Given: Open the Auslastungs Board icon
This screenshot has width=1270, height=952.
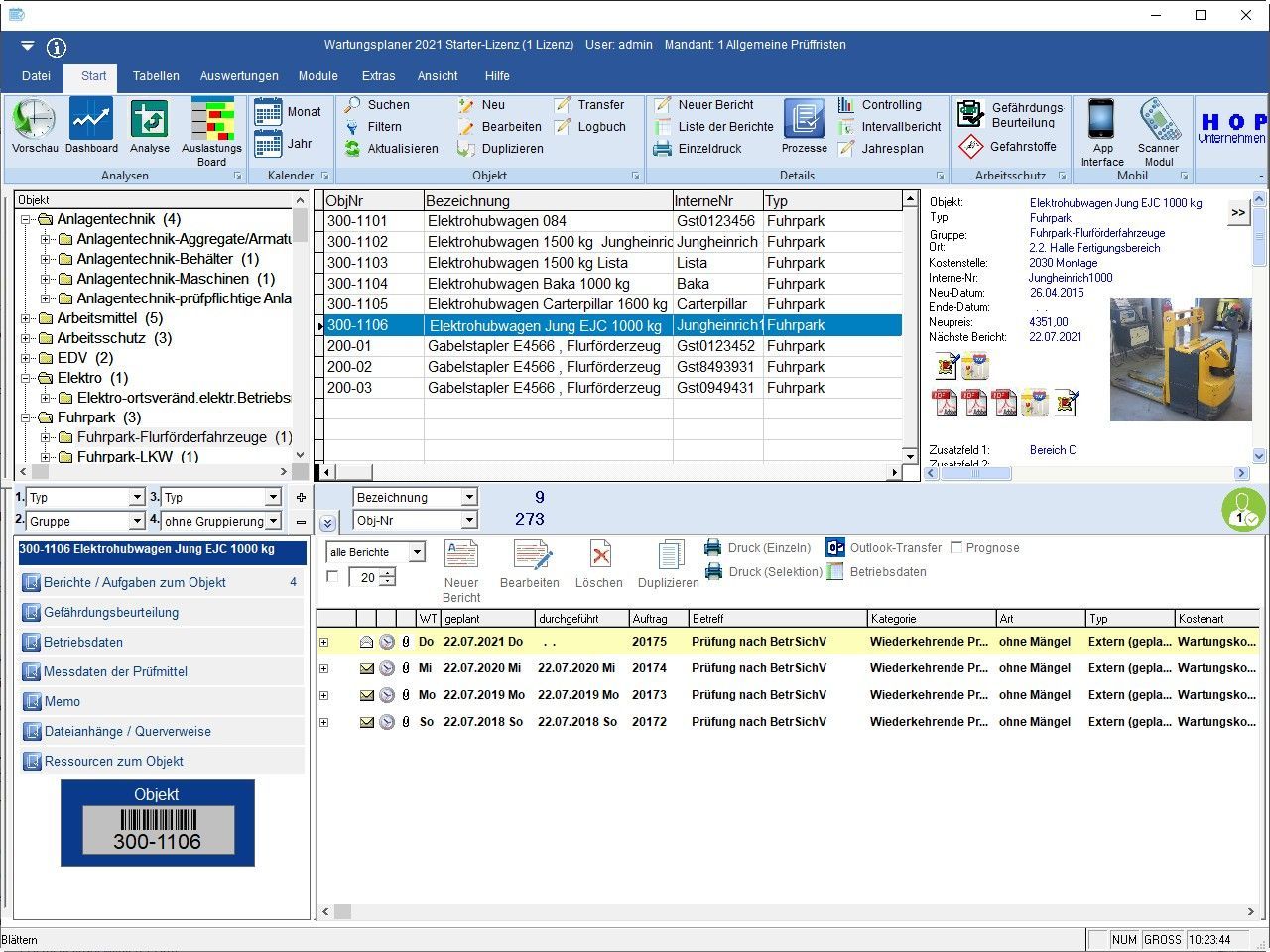Looking at the screenshot, I should 211,120.
